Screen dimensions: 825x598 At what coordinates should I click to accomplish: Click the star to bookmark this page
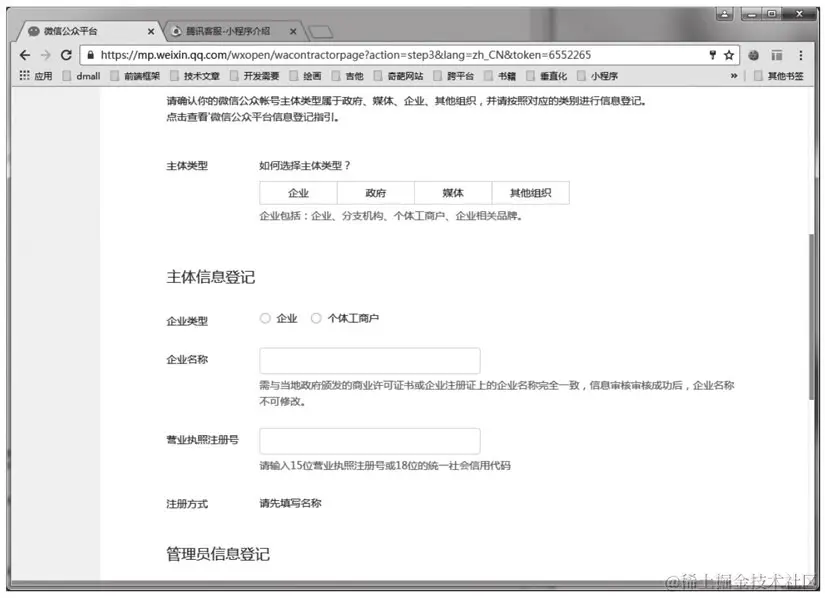point(728,56)
